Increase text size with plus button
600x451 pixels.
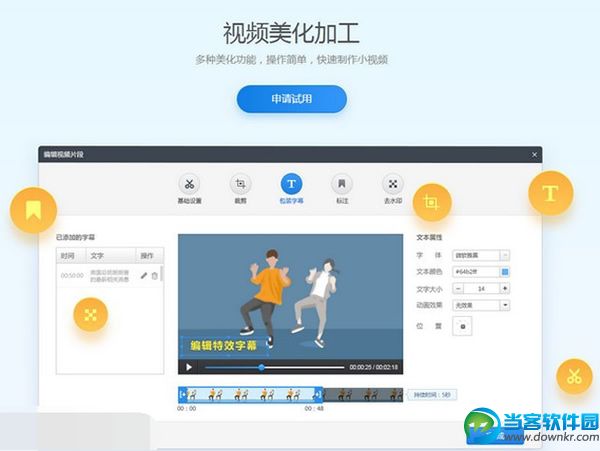coord(505,288)
